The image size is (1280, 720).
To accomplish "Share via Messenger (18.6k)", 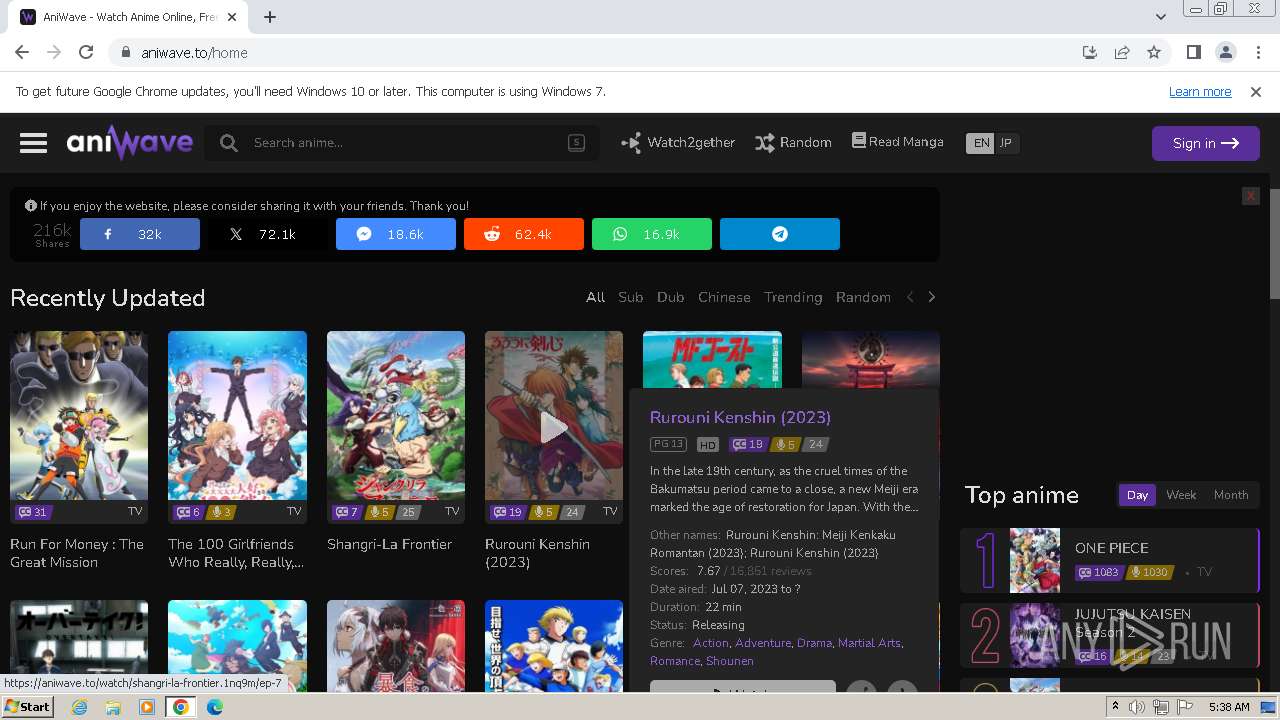I will [396, 234].
